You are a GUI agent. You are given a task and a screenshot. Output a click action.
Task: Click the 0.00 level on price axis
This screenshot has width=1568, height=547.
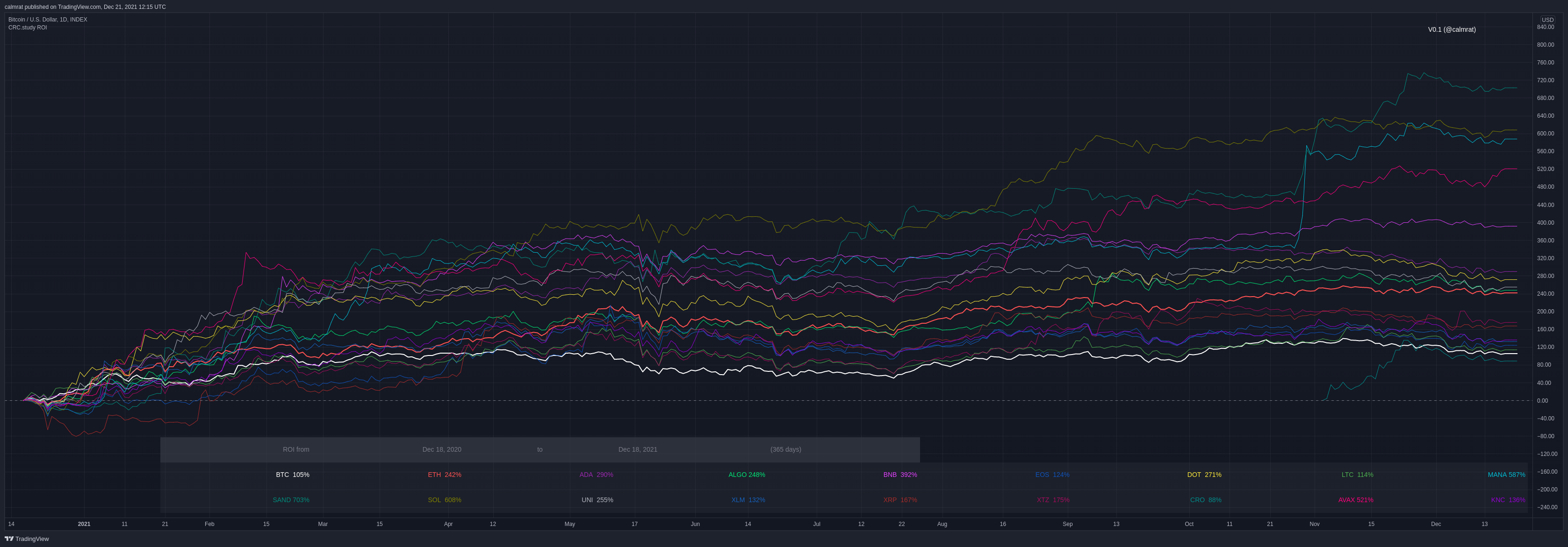pos(1542,400)
